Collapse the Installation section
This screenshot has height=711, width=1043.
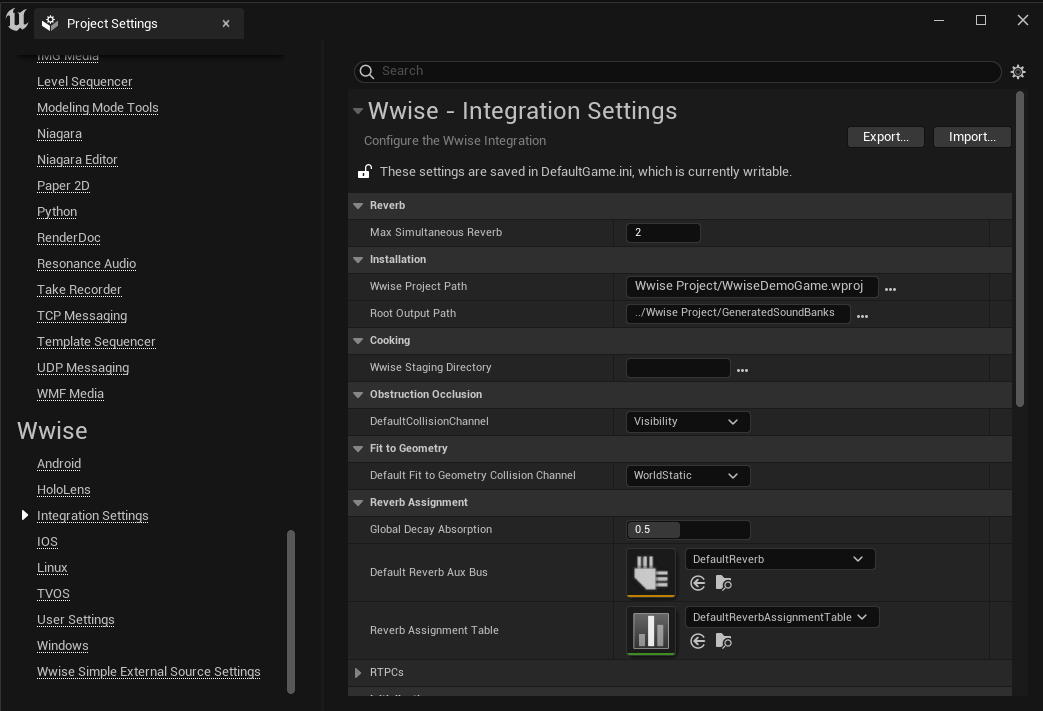[359, 260]
